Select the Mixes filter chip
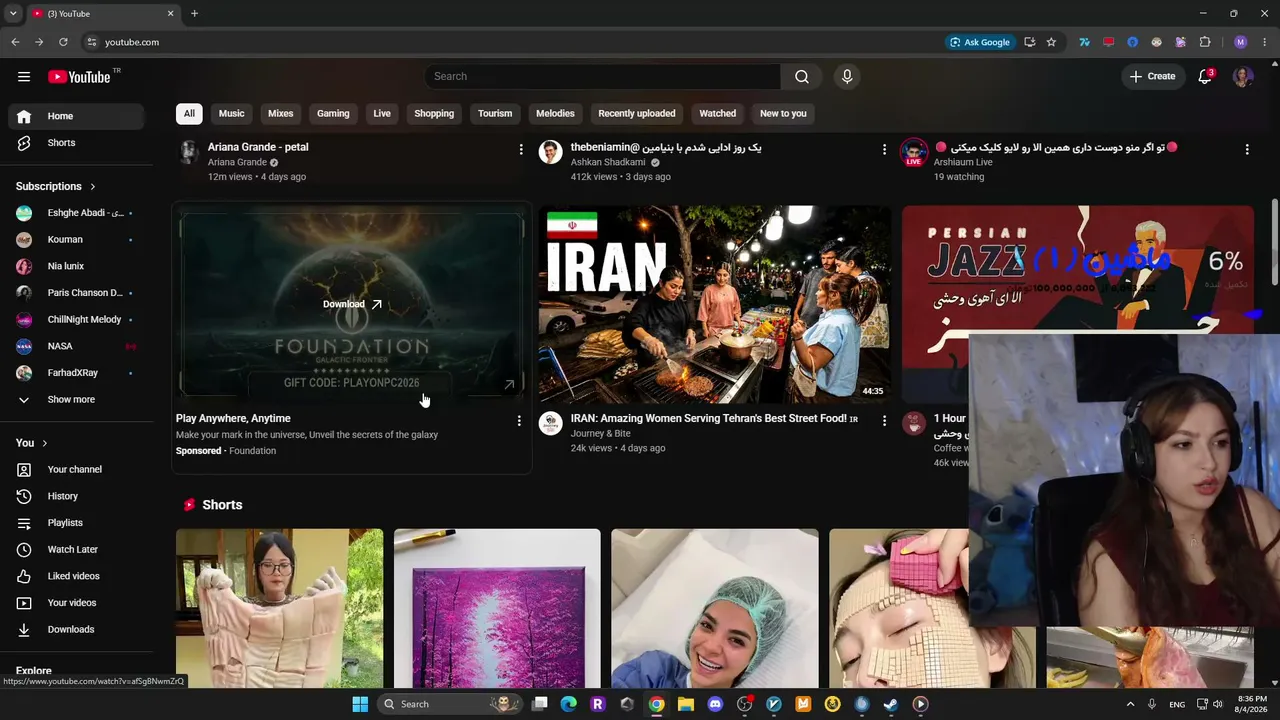The height and width of the screenshot is (720, 1280). coord(281,114)
